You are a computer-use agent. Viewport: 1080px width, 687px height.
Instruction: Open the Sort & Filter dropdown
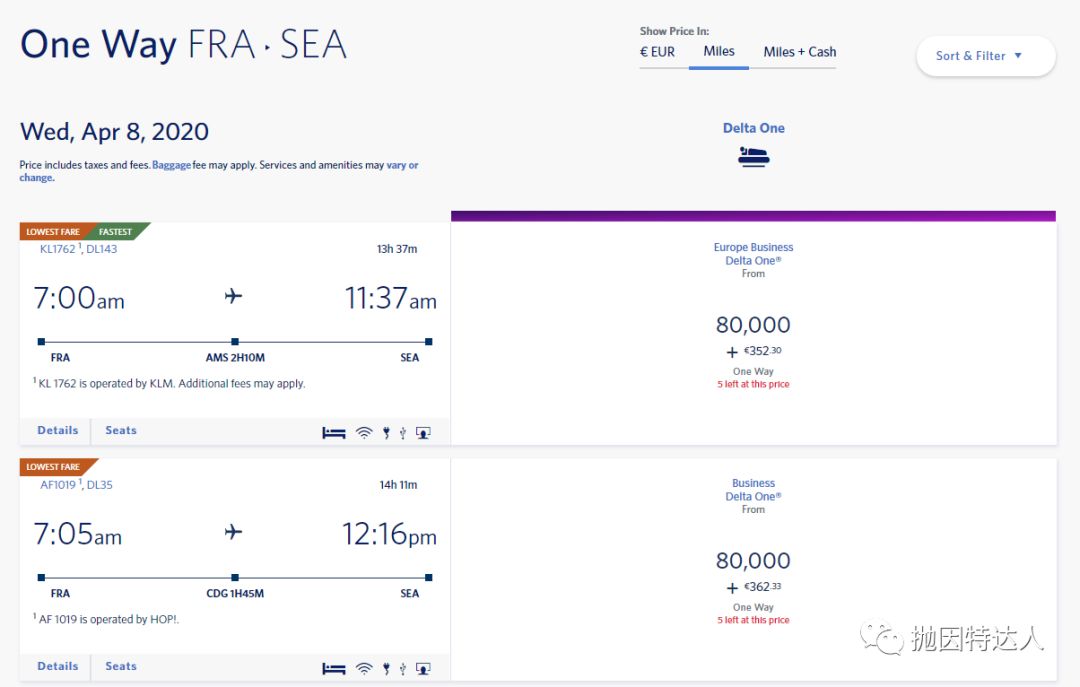coord(985,56)
